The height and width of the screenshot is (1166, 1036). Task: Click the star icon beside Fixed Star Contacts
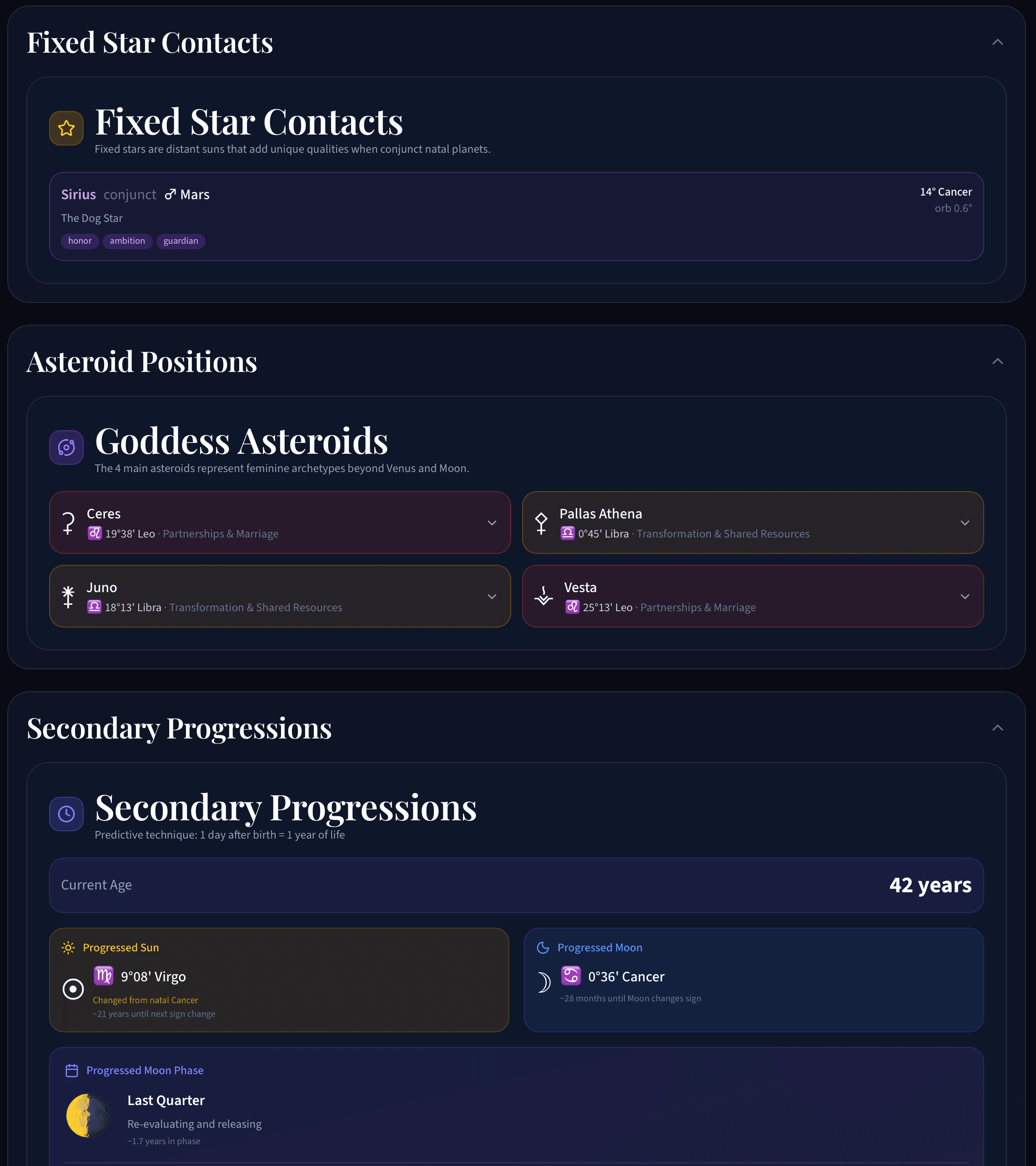point(66,128)
